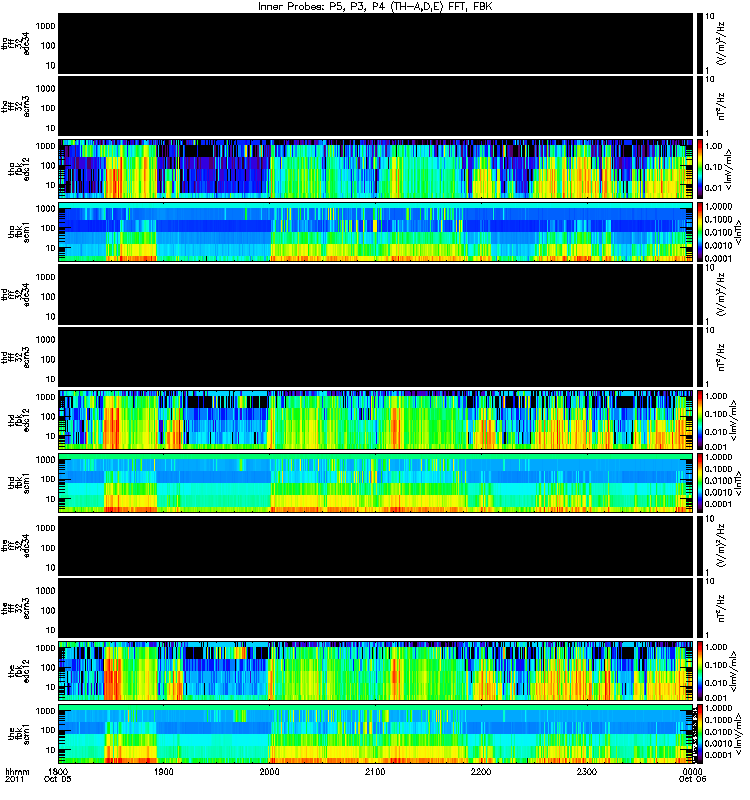Click the 'the fff 32 edc34' y-axis label
This screenshot has width=750, height=800.
(x=15, y=546)
